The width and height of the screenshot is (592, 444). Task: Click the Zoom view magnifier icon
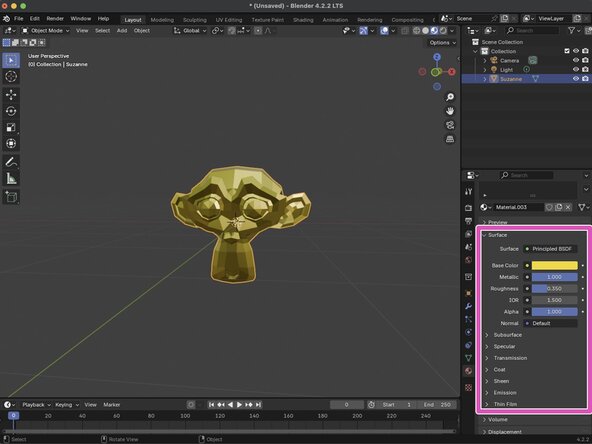[x=450, y=97]
